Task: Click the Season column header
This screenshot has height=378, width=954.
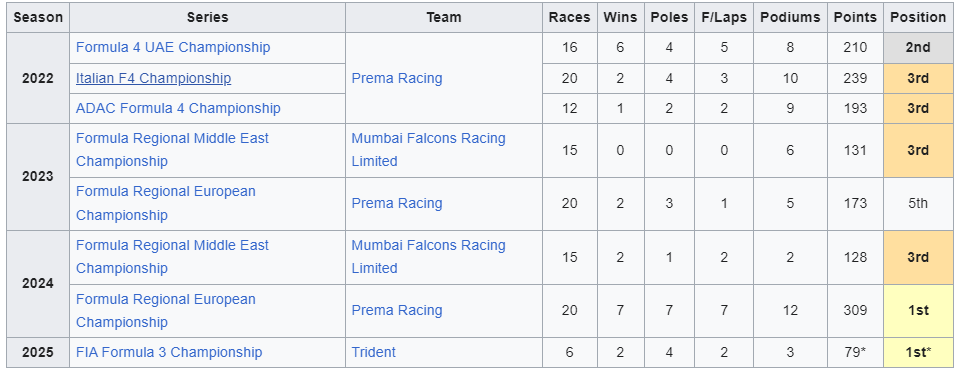Action: [x=38, y=18]
